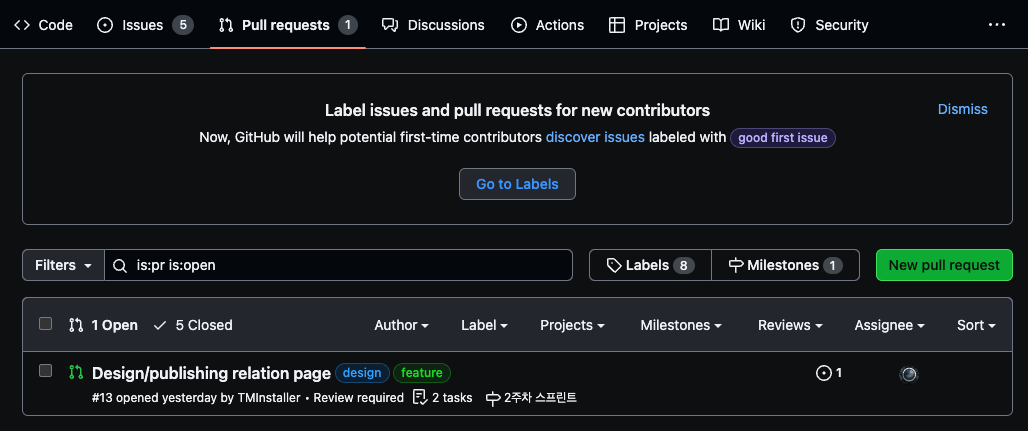The width and height of the screenshot is (1028, 431).
Task: Follow the discover issues link
Action: pyautogui.click(x=595, y=138)
